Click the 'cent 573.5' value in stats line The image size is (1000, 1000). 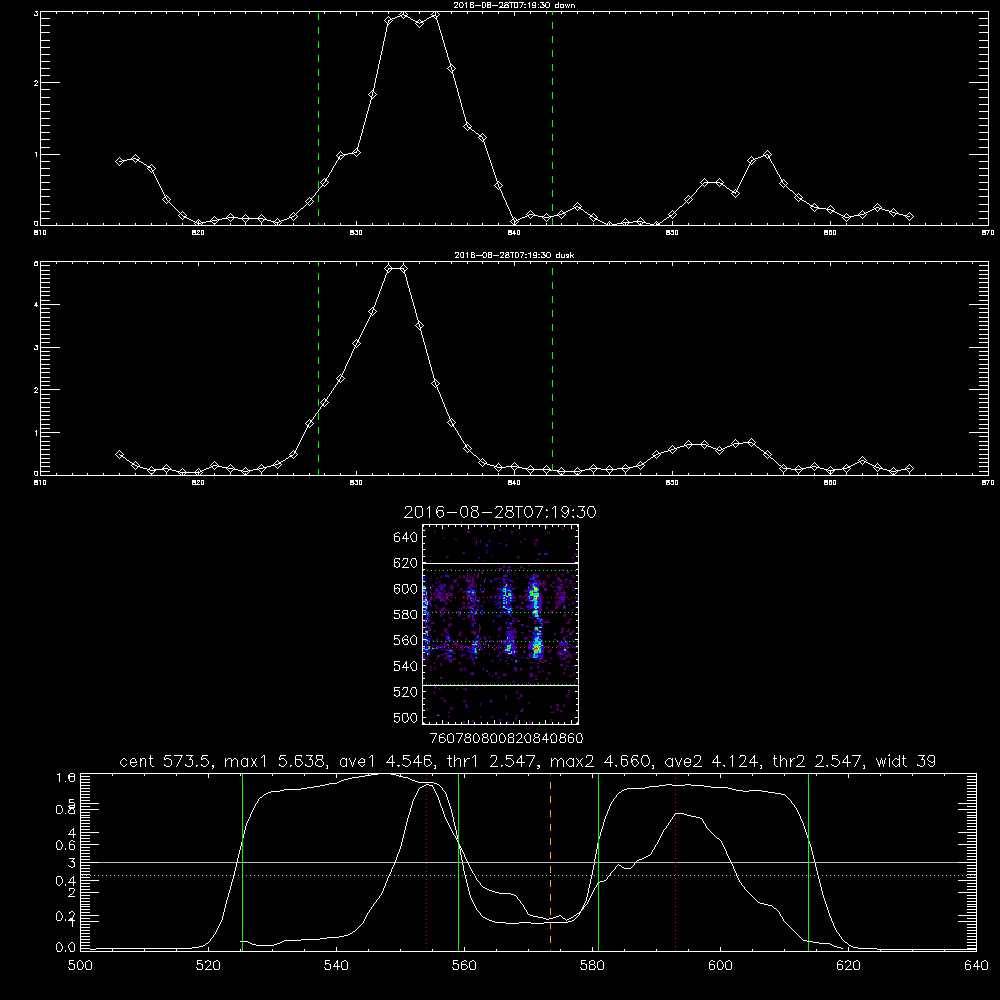tap(169, 761)
